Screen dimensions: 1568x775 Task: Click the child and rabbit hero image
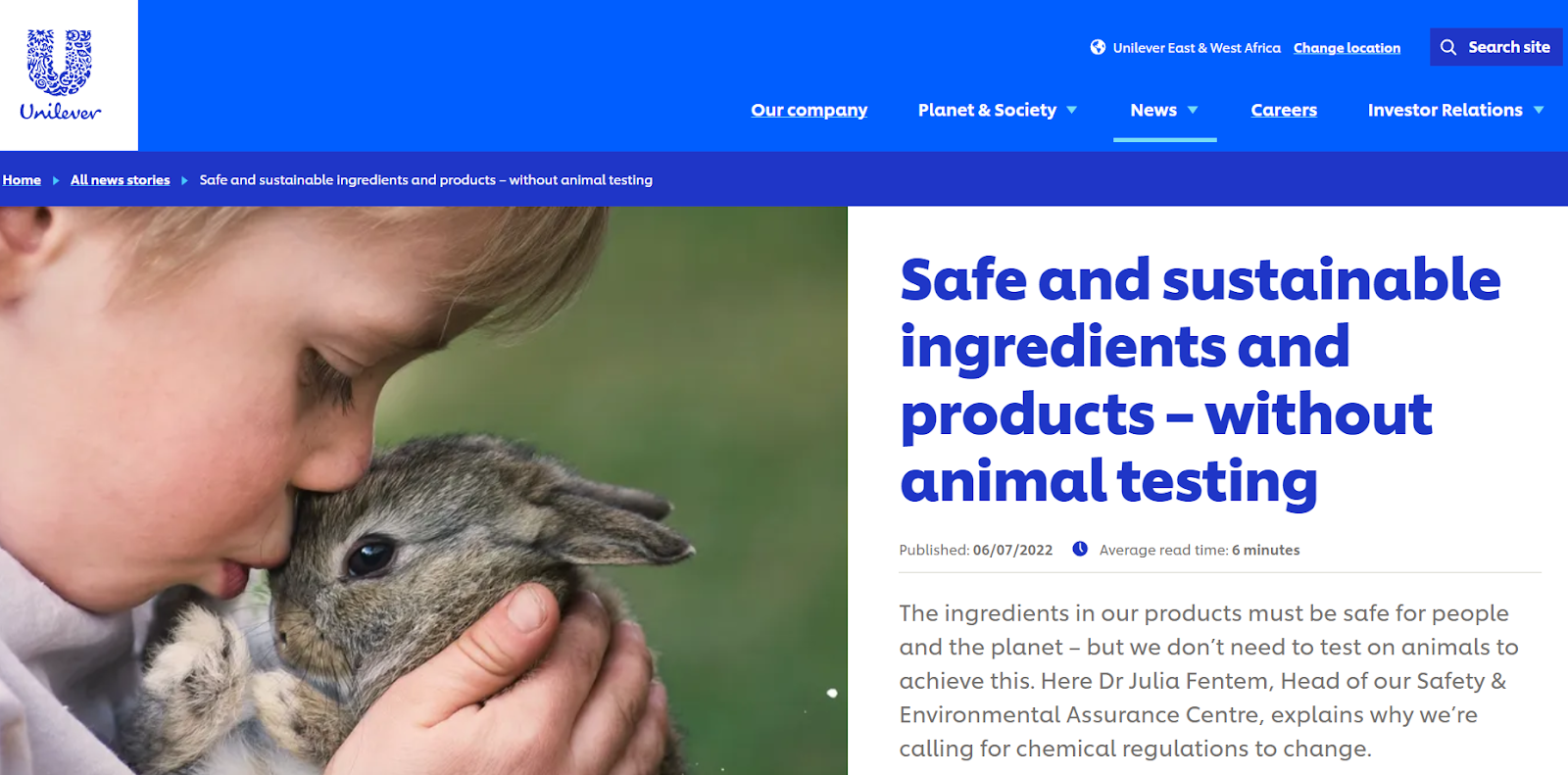423,490
